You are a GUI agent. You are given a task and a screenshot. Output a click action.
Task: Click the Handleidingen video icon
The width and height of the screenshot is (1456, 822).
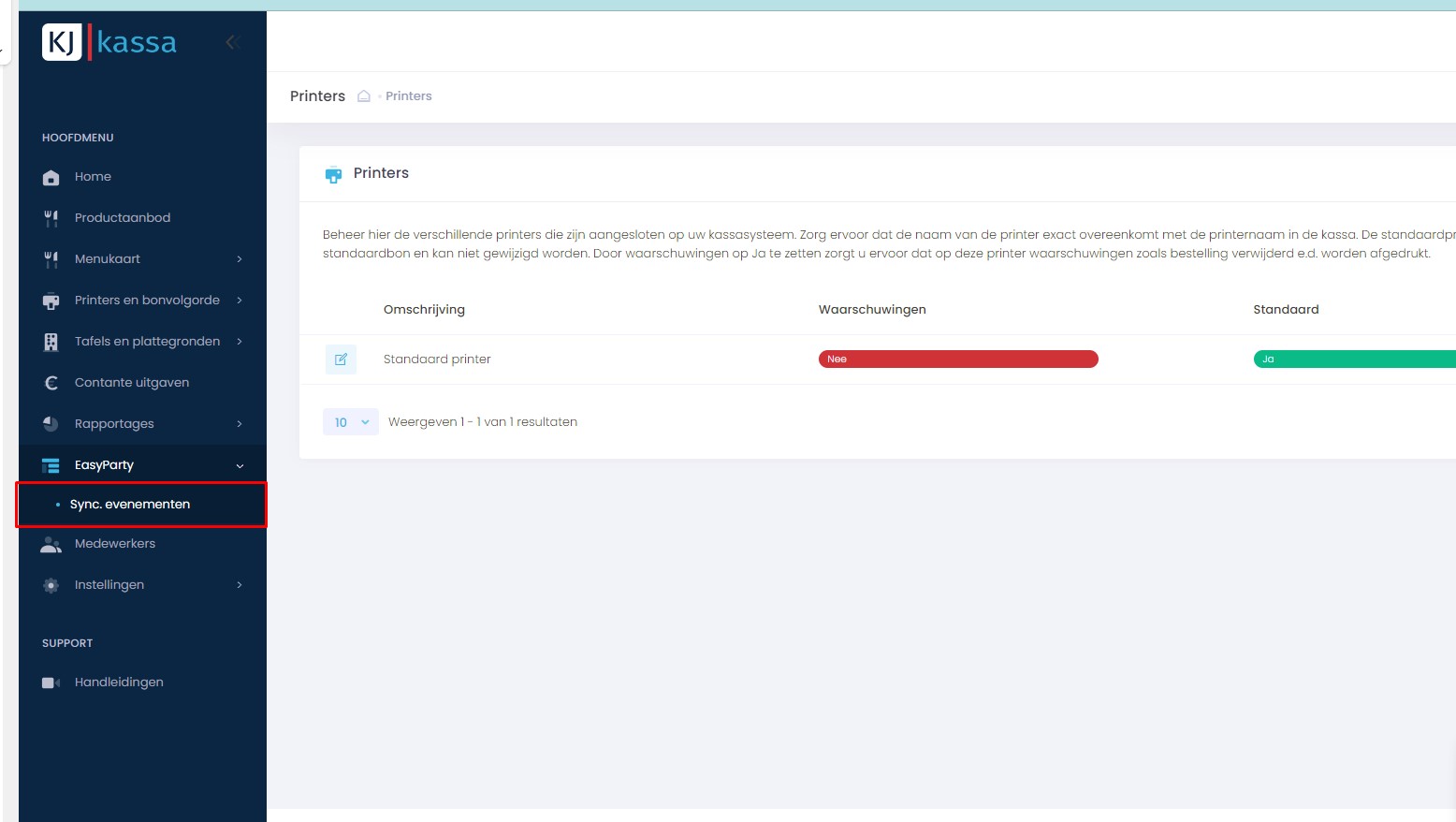click(x=51, y=683)
